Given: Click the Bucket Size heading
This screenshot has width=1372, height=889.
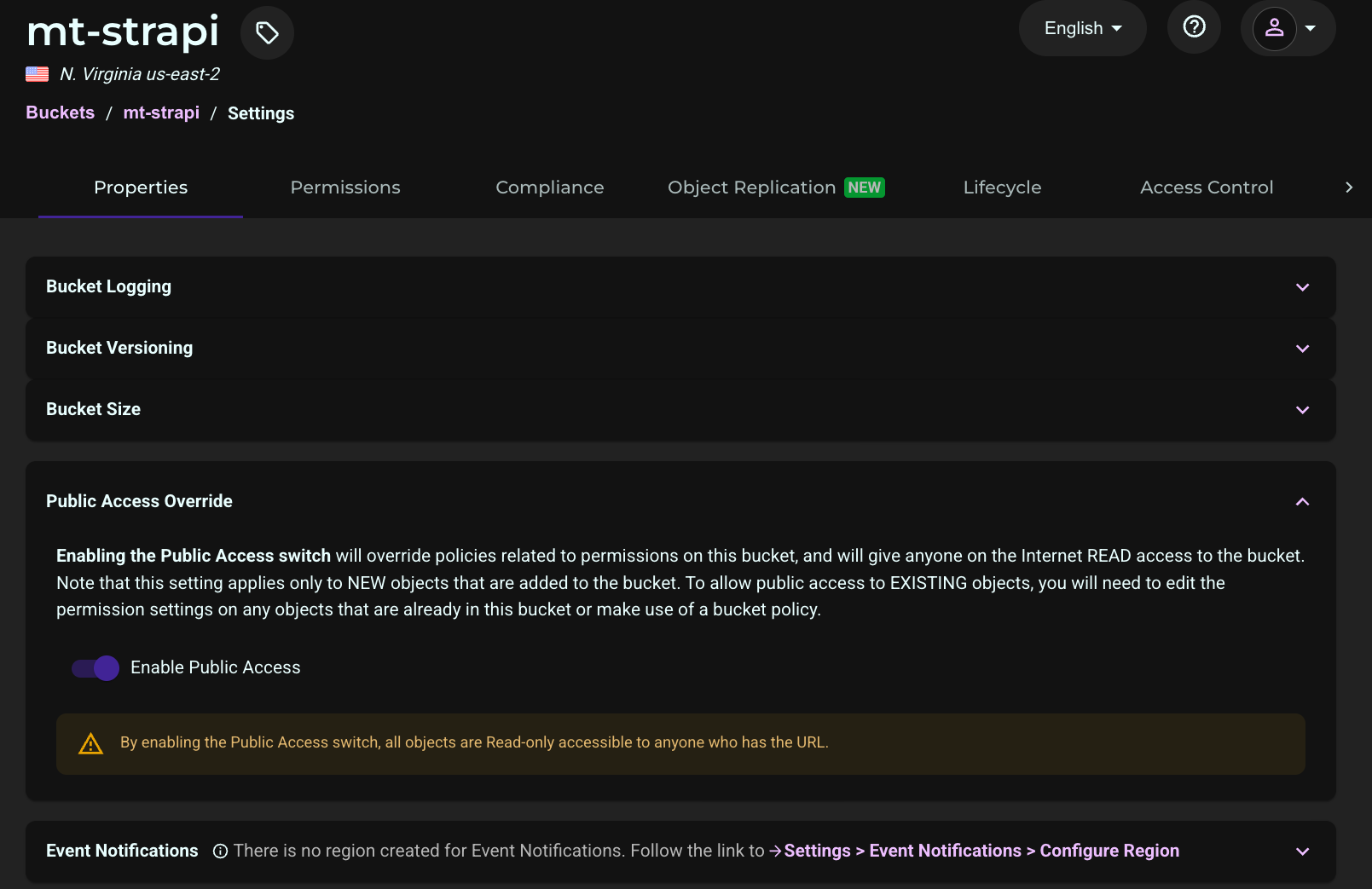Looking at the screenshot, I should tap(93, 410).
